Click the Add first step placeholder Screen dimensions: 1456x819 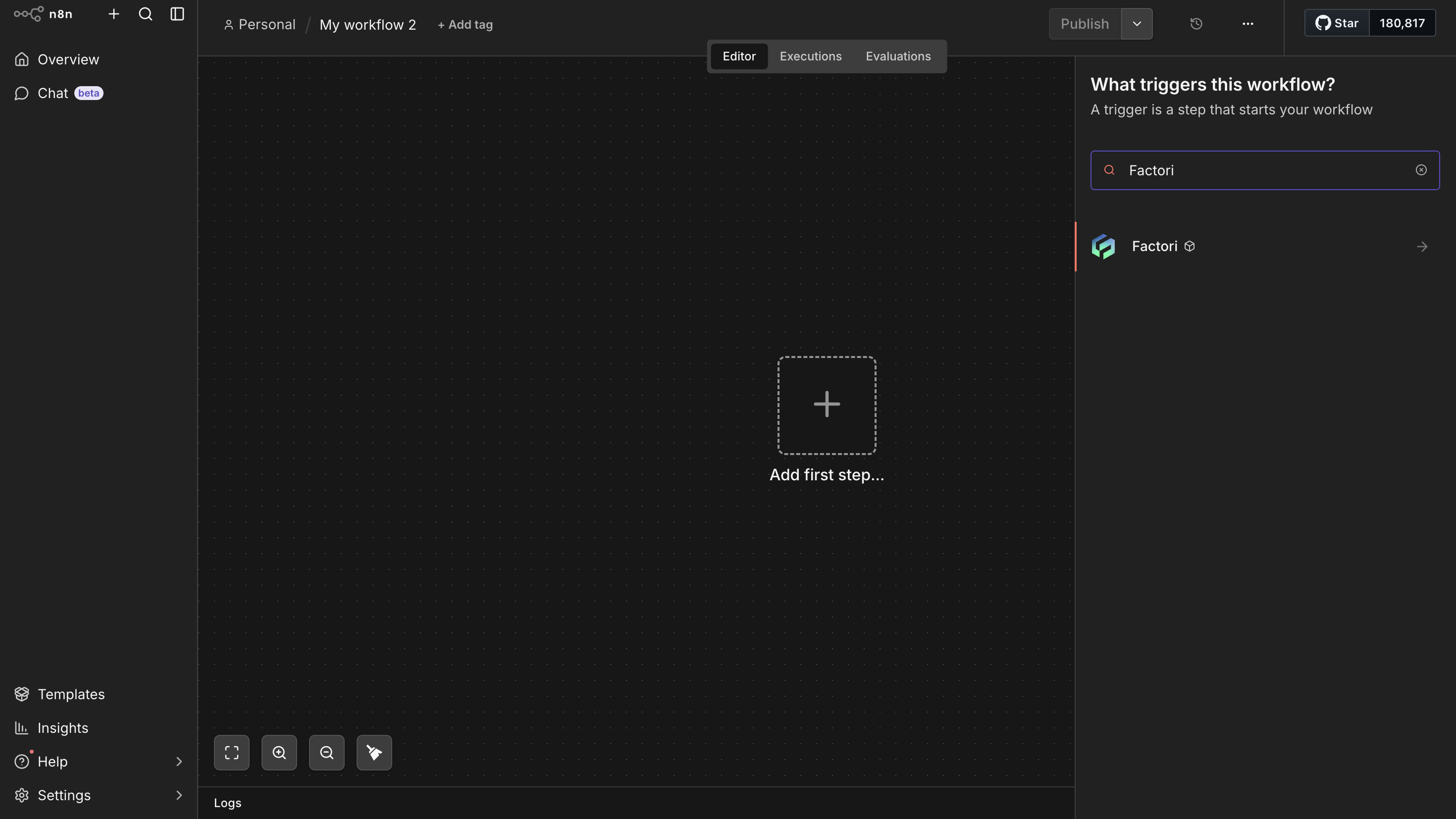tap(827, 405)
